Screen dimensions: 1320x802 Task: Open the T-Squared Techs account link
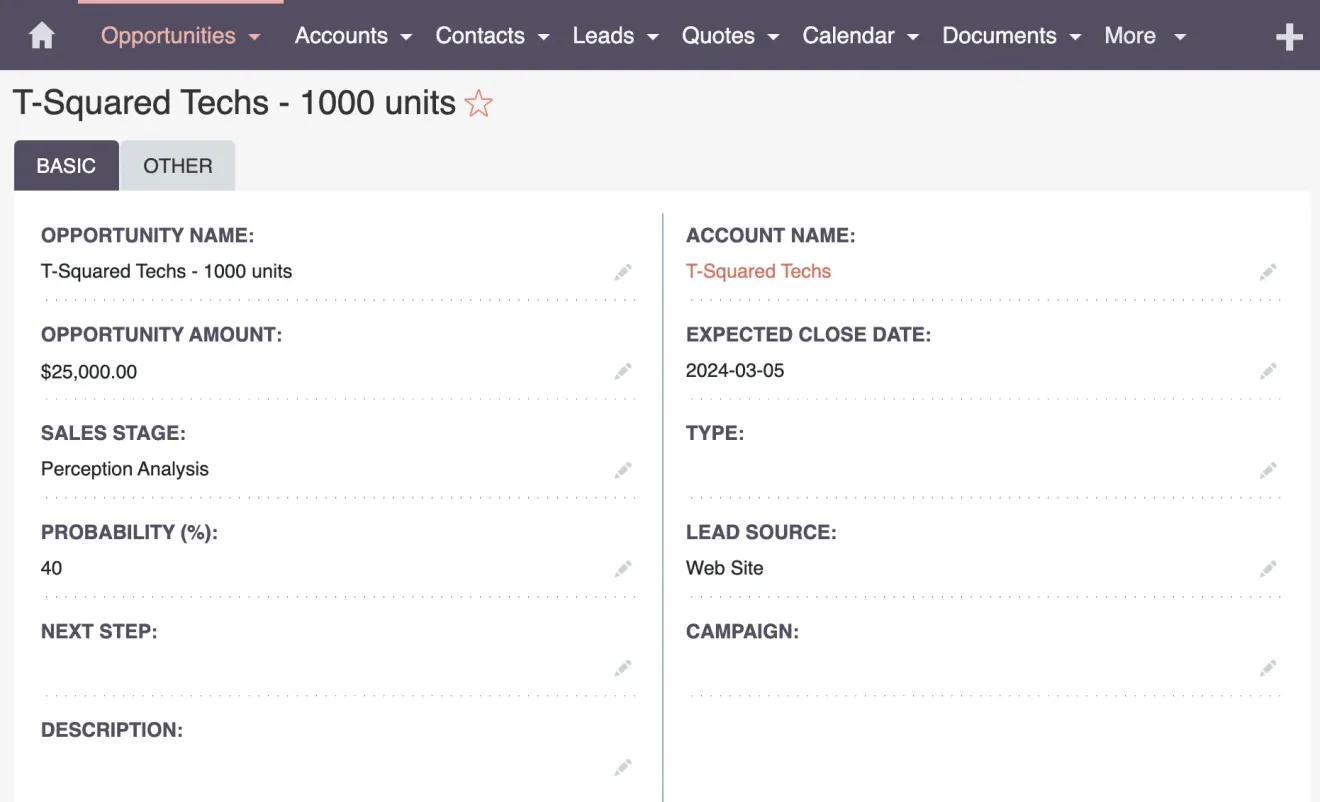[x=758, y=271]
